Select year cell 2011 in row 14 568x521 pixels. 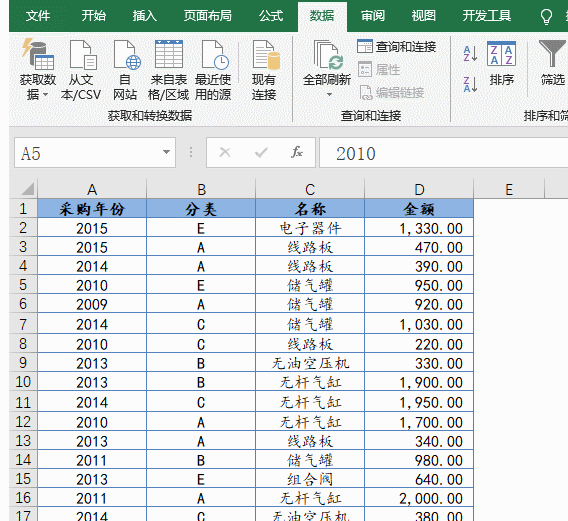(x=92, y=459)
